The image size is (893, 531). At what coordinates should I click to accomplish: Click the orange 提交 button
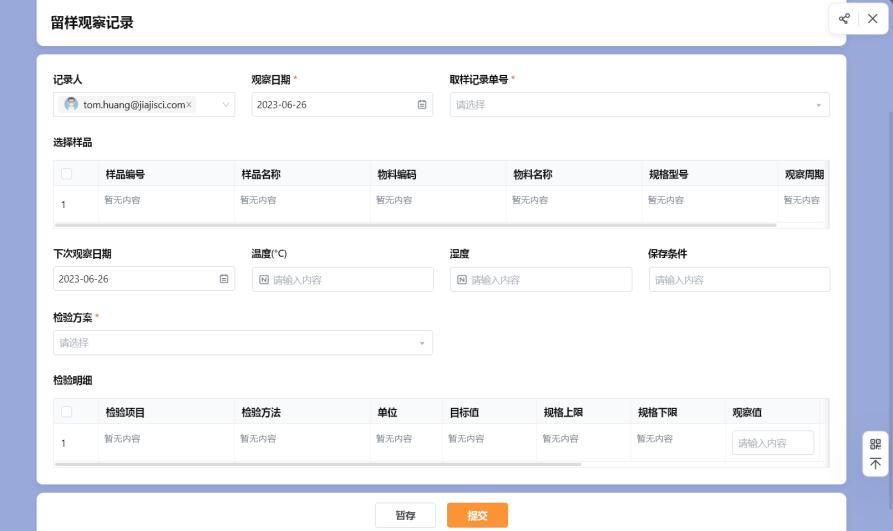point(477,515)
